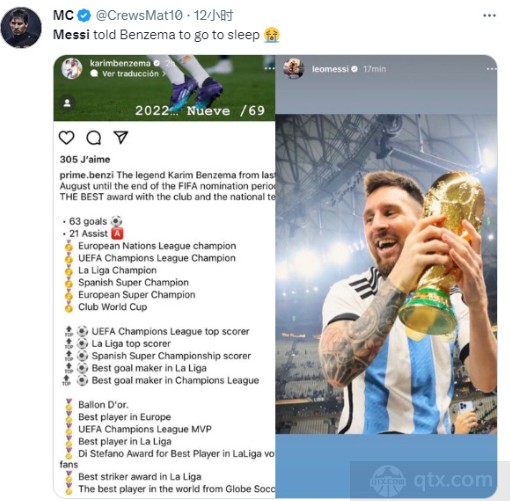
Task: Open the tweet's three-dot more menu
Action: click(489, 15)
